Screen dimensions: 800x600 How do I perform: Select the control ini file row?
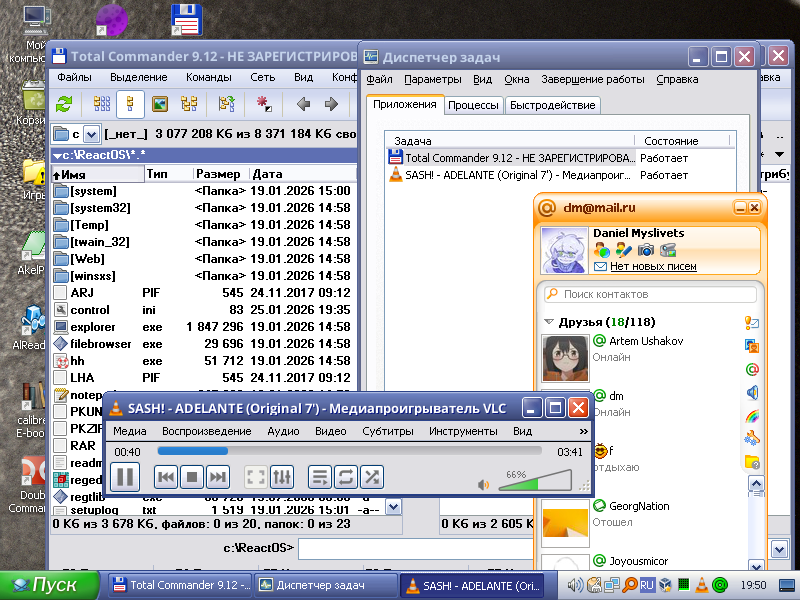[x=203, y=310]
